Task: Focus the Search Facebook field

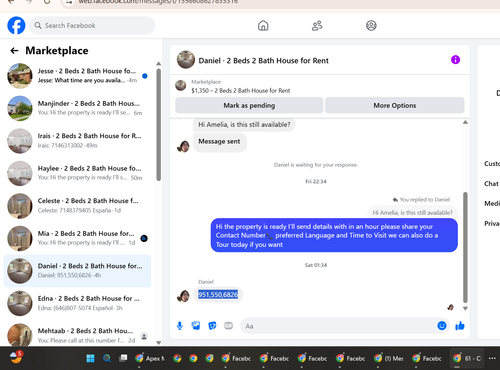Action: [x=92, y=25]
